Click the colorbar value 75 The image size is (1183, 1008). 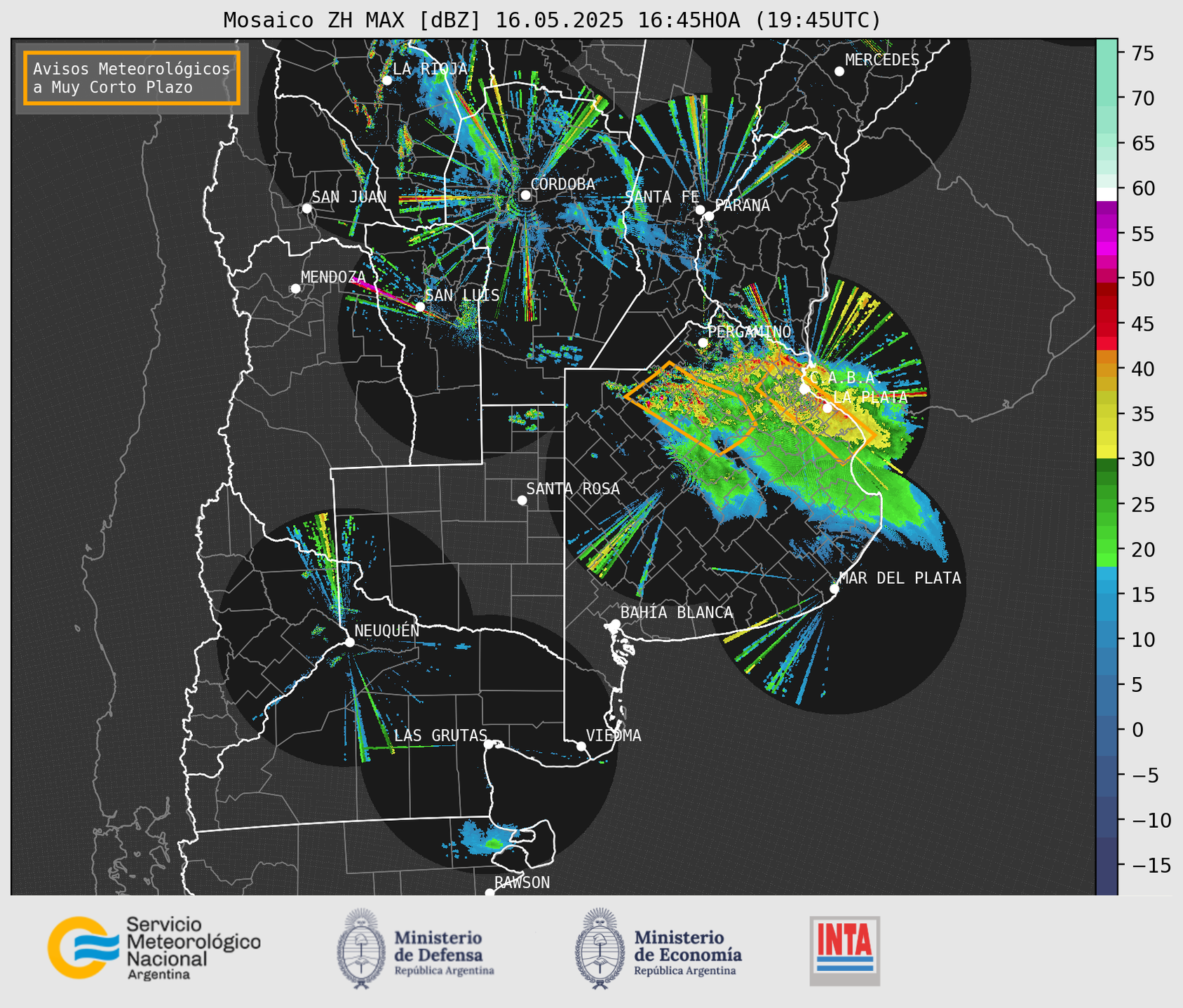[x=1142, y=53]
